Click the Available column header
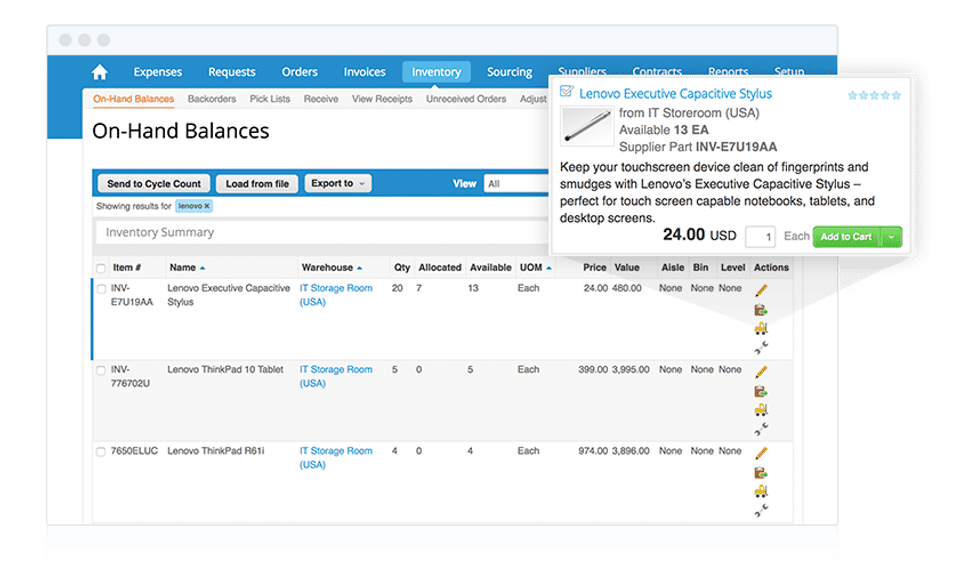Viewport: 960px width, 588px height. pos(490,268)
